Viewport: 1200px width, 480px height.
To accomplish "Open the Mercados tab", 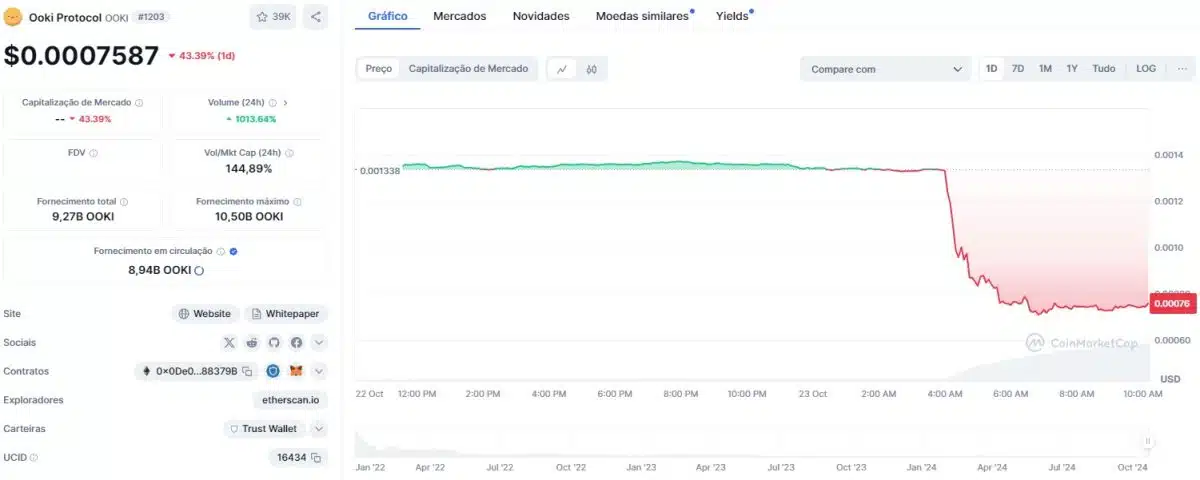I will (460, 16).
